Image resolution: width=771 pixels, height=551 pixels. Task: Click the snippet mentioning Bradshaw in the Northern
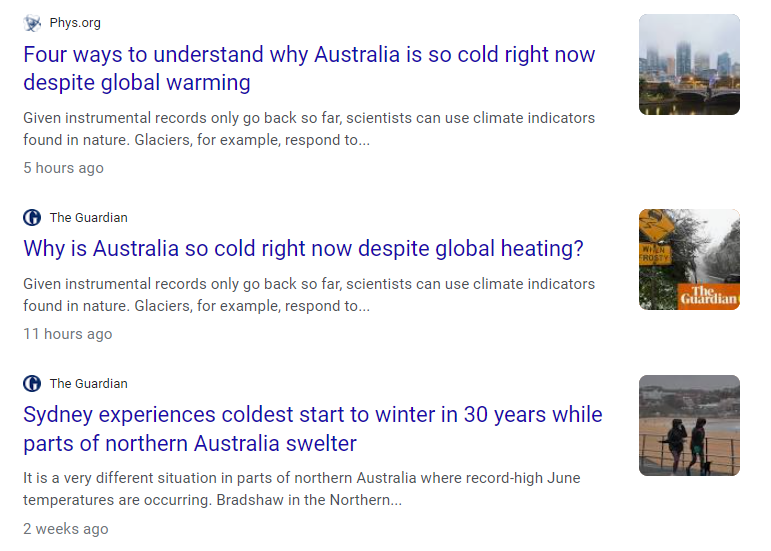[302, 489]
